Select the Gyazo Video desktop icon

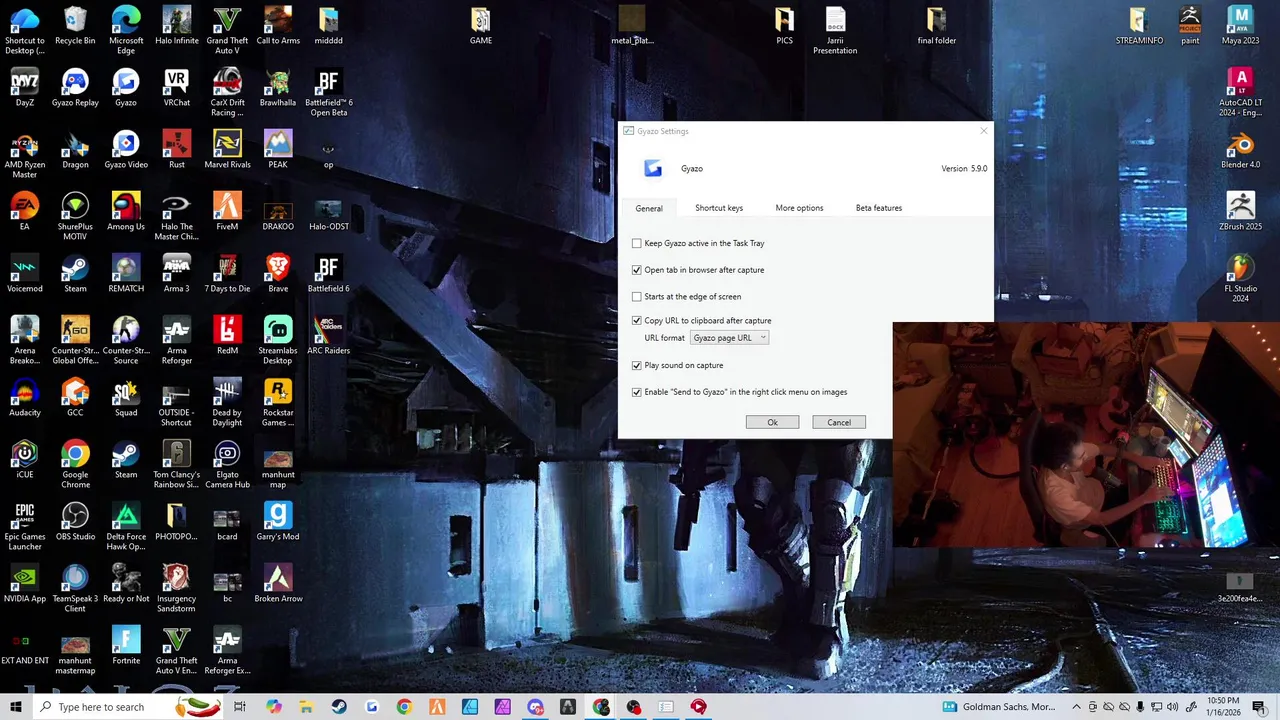pyautogui.click(x=126, y=150)
